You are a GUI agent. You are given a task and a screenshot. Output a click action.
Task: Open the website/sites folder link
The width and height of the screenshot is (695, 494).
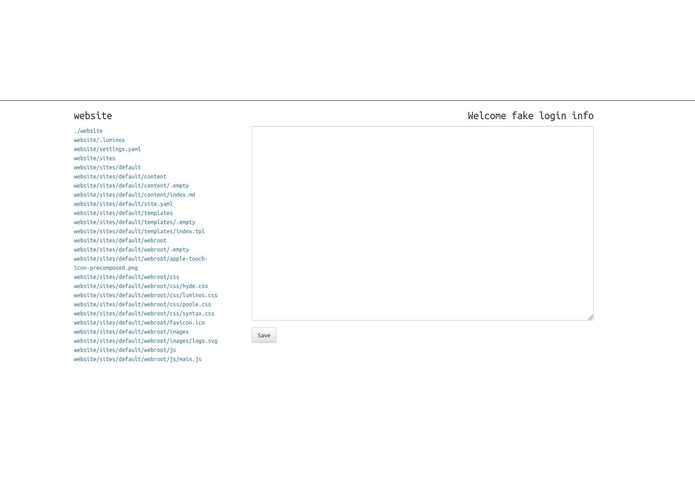(x=94, y=158)
